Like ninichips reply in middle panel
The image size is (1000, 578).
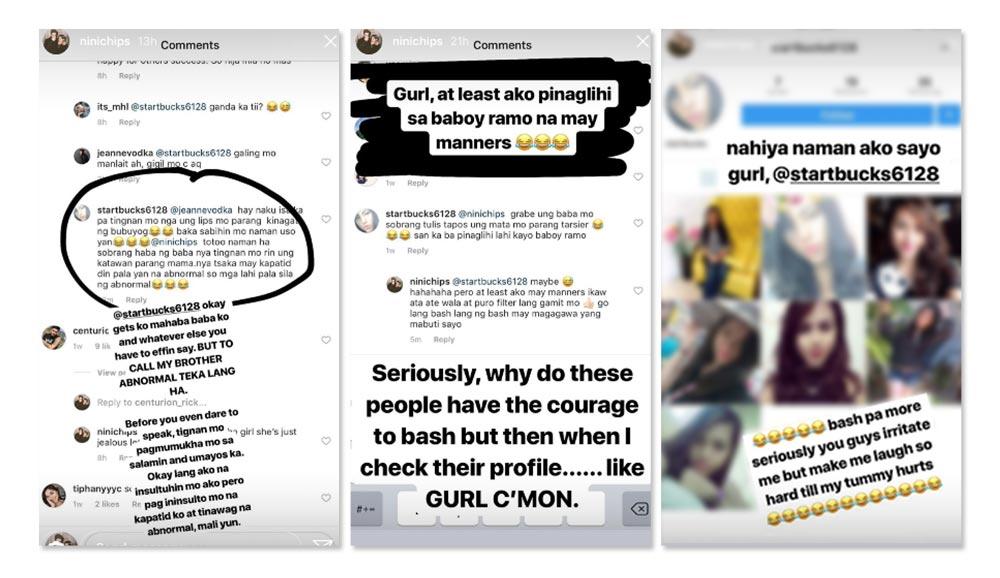(638, 290)
